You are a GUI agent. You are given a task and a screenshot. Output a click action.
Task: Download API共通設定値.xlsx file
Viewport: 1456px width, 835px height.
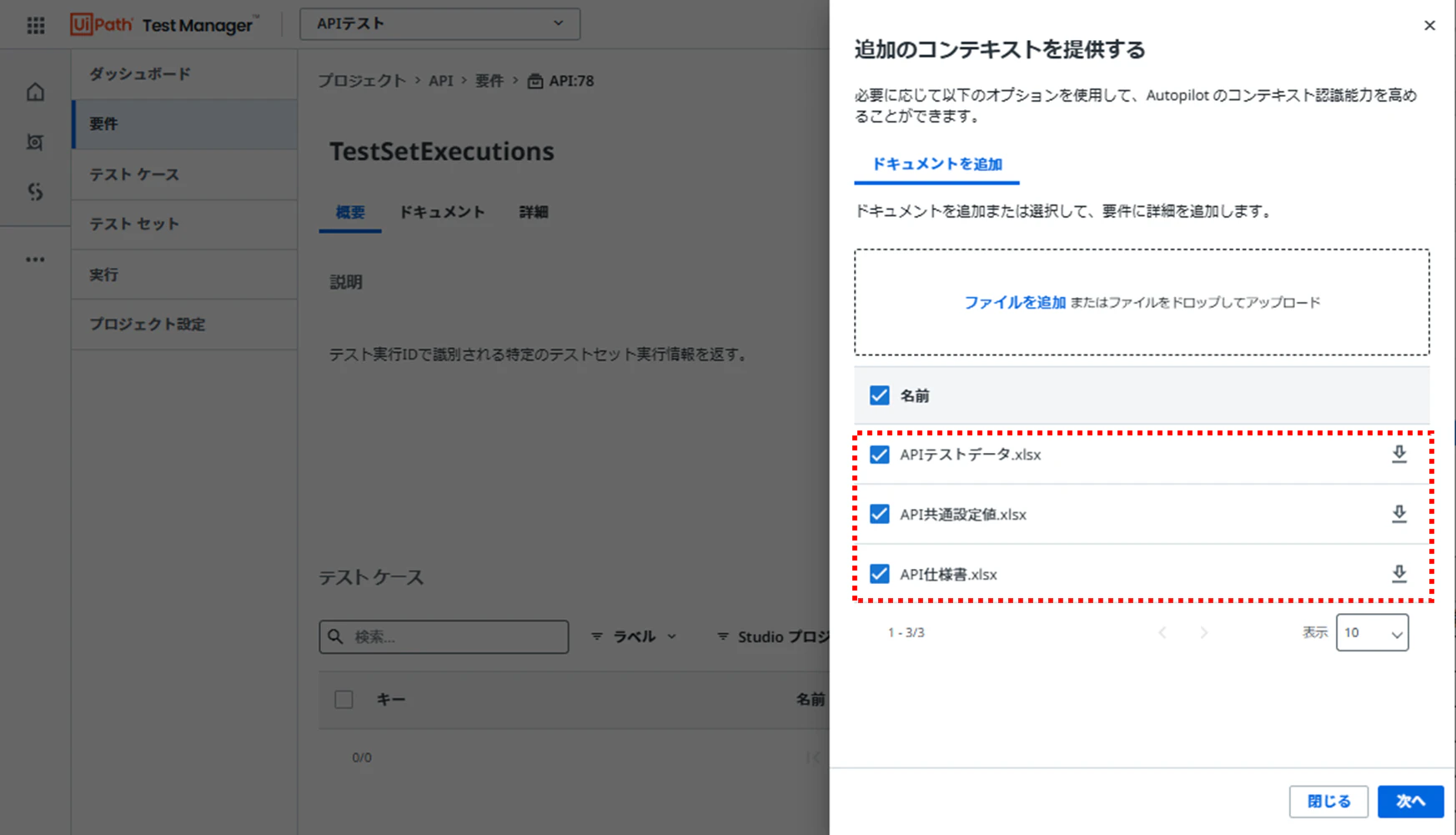[x=1399, y=514]
